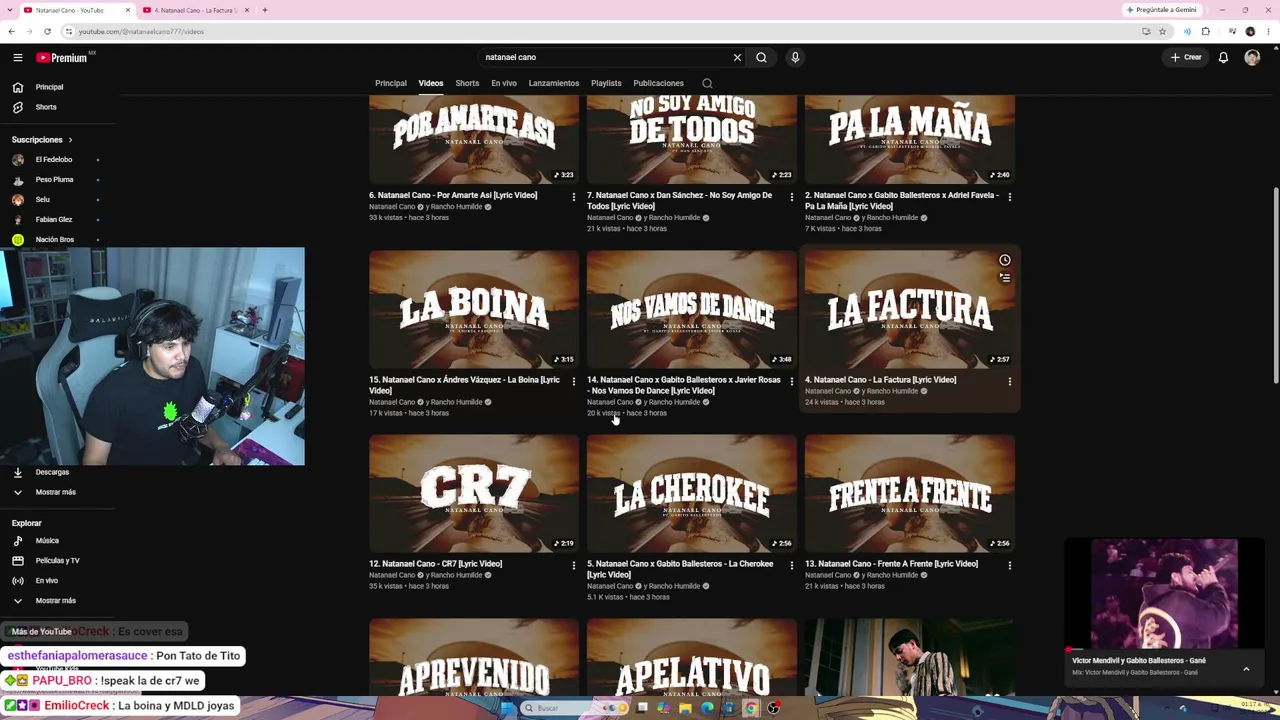The image size is (1280, 720).
Task: Open the En vivo channel tab
Action: (504, 84)
